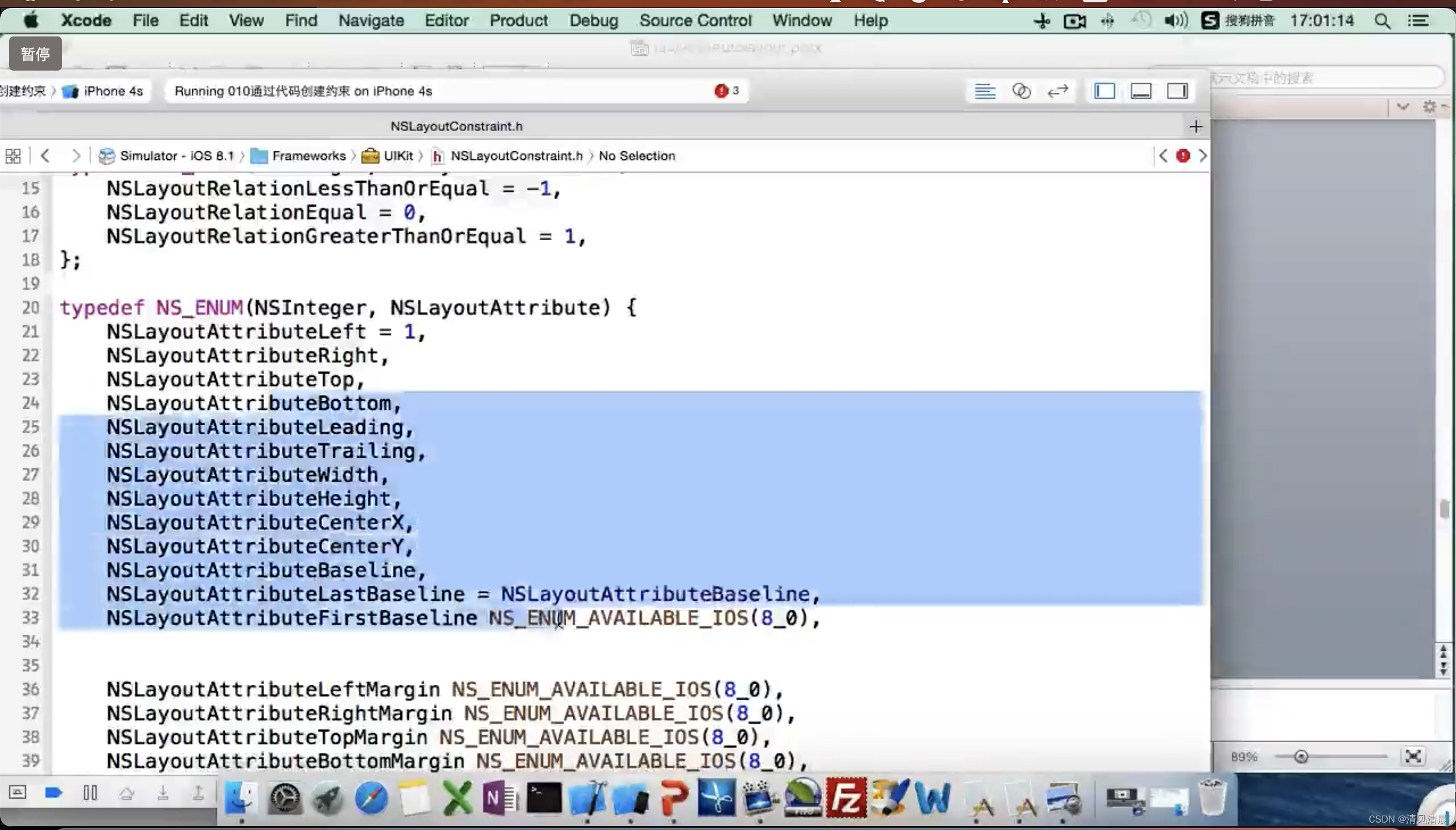Click the 暂停 pause button
1456x830 pixels.
35,54
